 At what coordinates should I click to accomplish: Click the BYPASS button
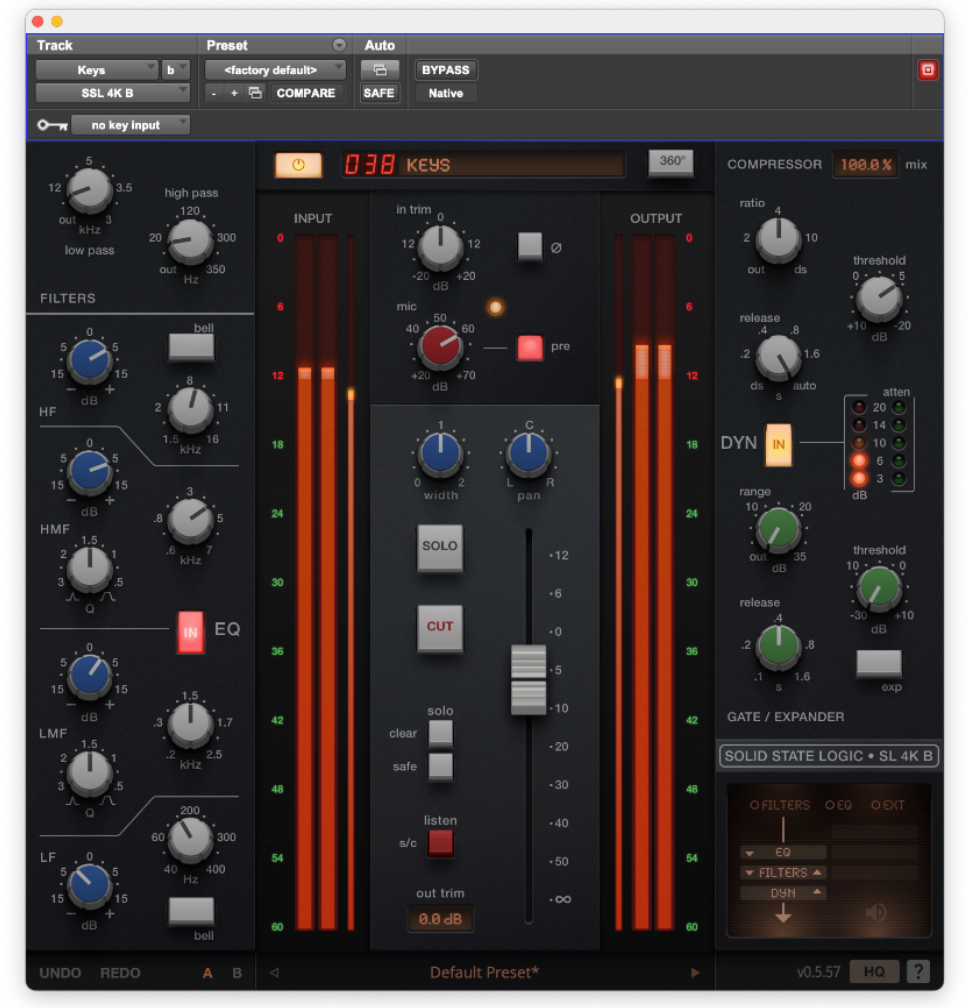[x=446, y=69]
